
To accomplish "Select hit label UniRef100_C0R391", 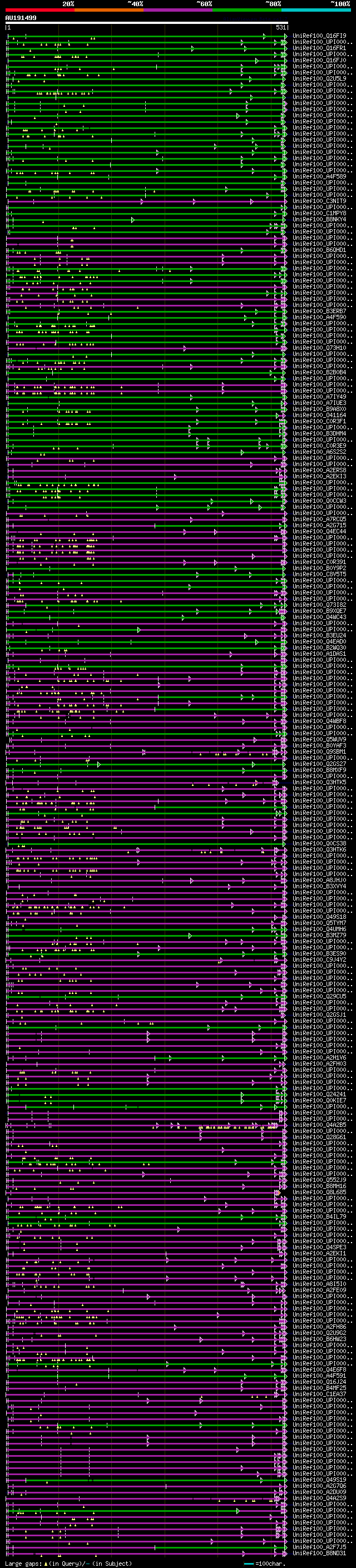I will pyautogui.click(x=319, y=562).
